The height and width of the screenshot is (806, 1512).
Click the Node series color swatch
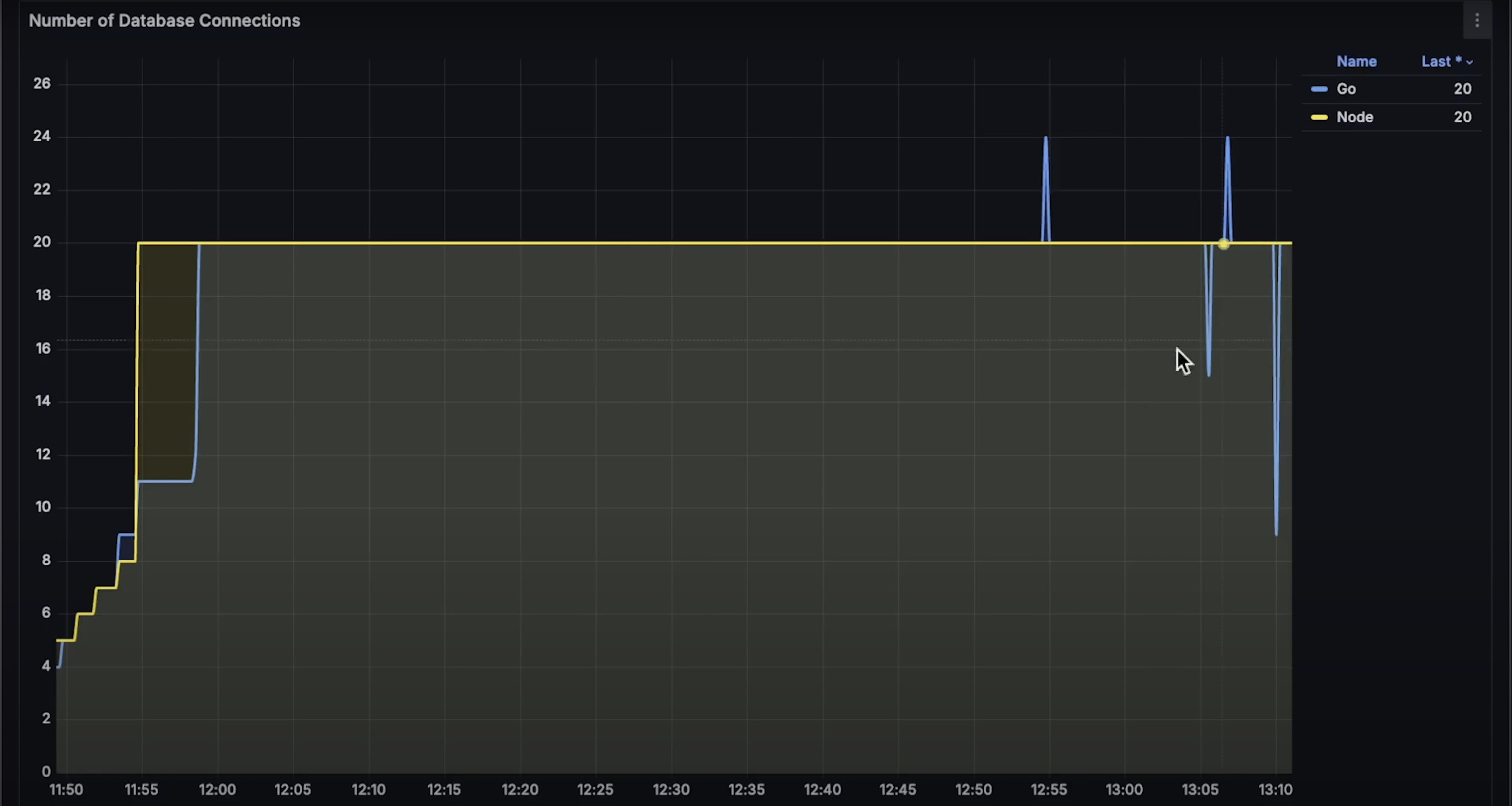coord(1319,117)
